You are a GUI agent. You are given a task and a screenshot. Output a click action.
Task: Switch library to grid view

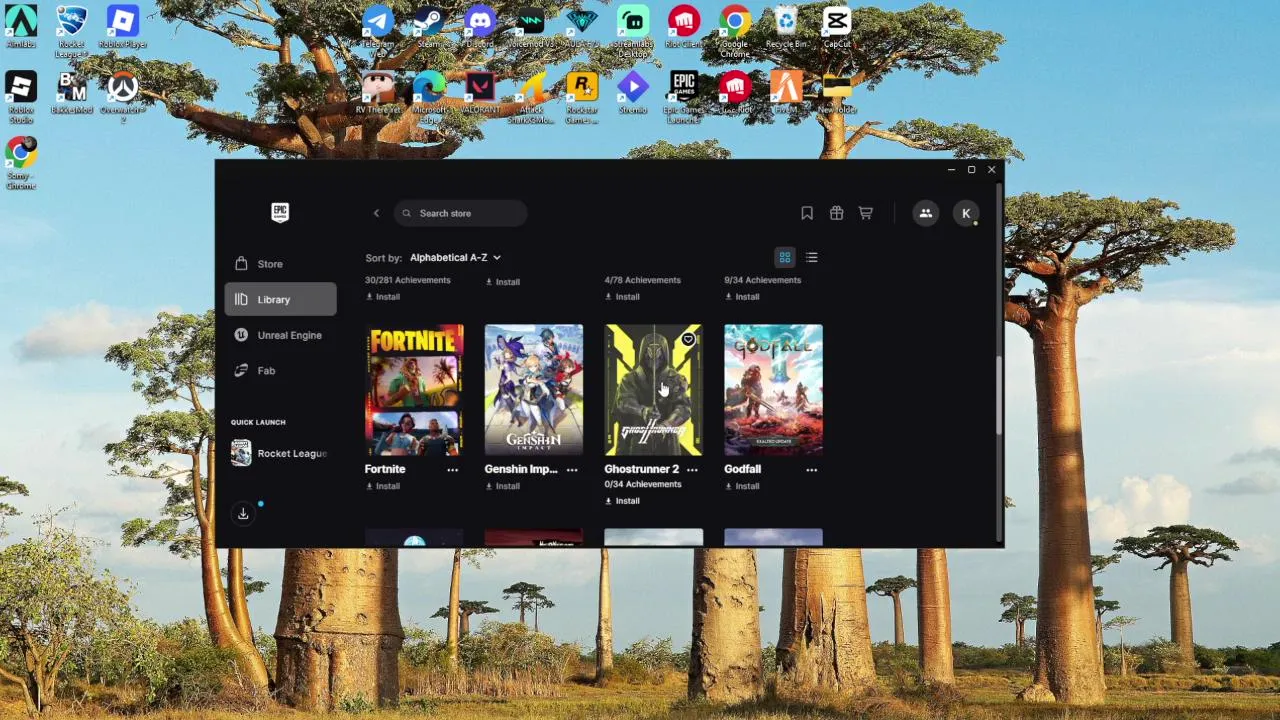click(x=785, y=258)
